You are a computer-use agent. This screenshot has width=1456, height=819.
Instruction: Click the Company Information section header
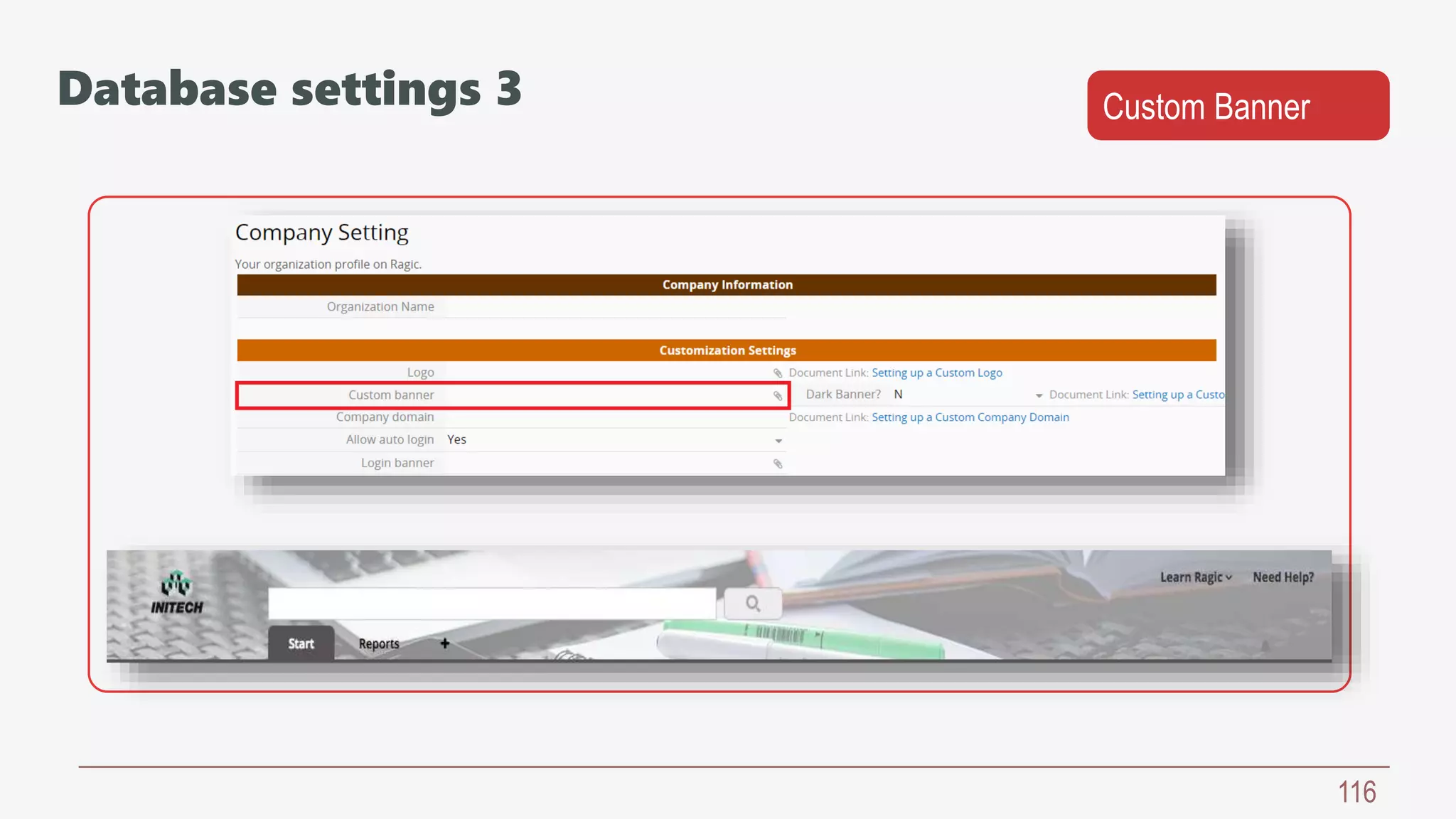[x=727, y=285]
